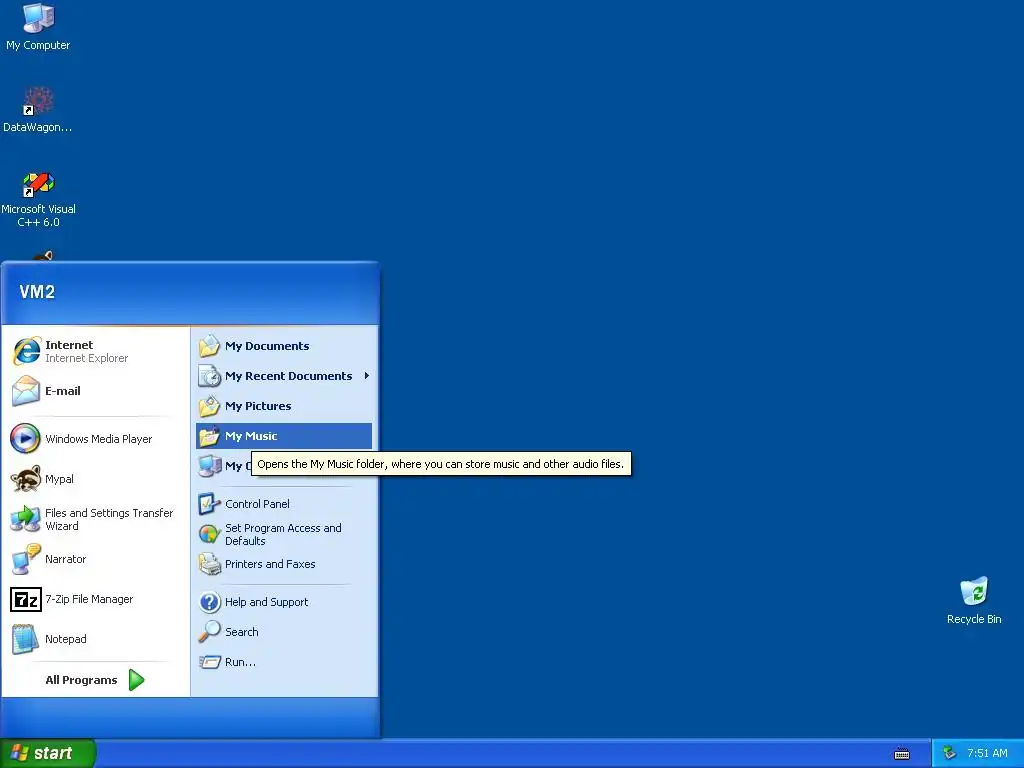1024x768 pixels.
Task: Open the Run... icon
Action: (x=210, y=662)
